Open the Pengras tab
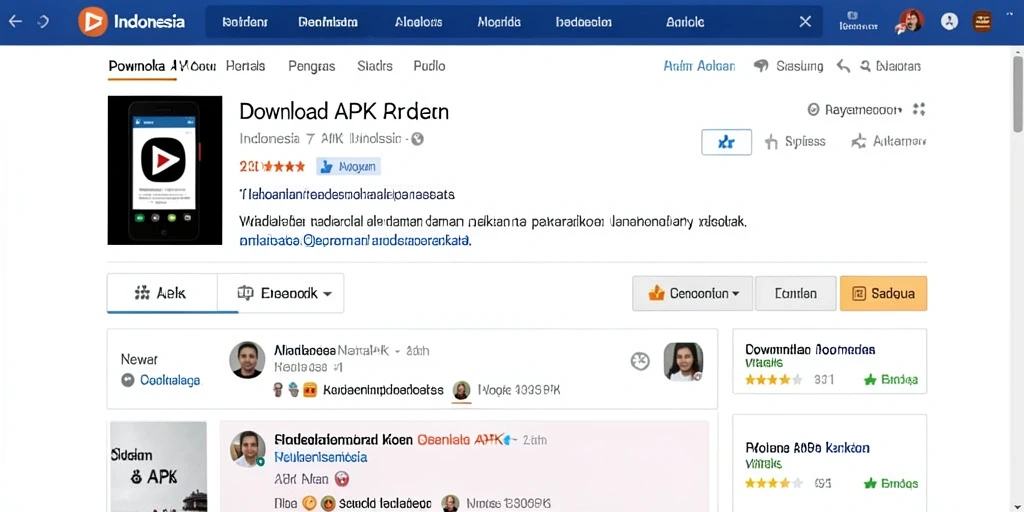 (312, 66)
